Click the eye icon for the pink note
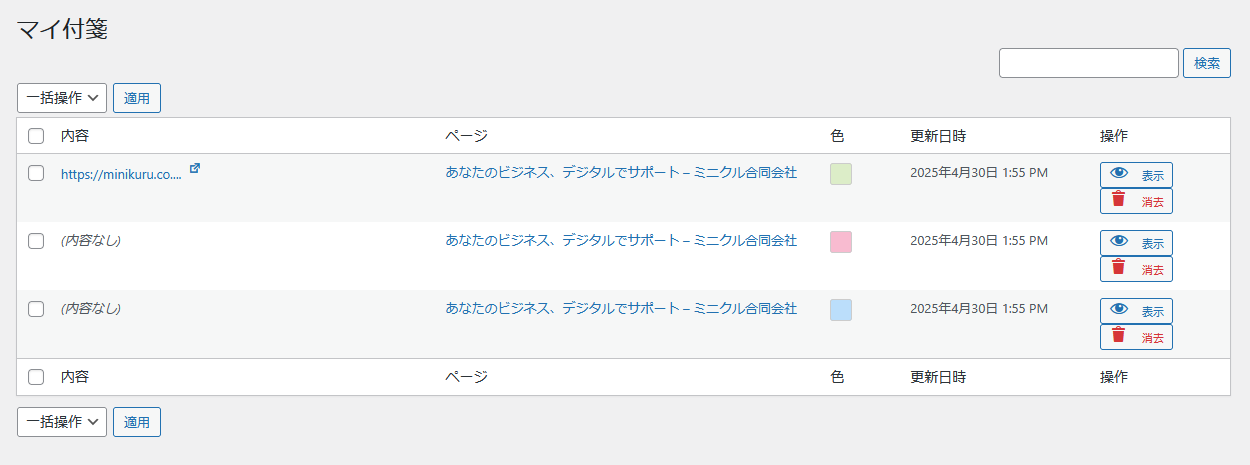The width and height of the screenshot is (1250, 465). tap(1119, 242)
